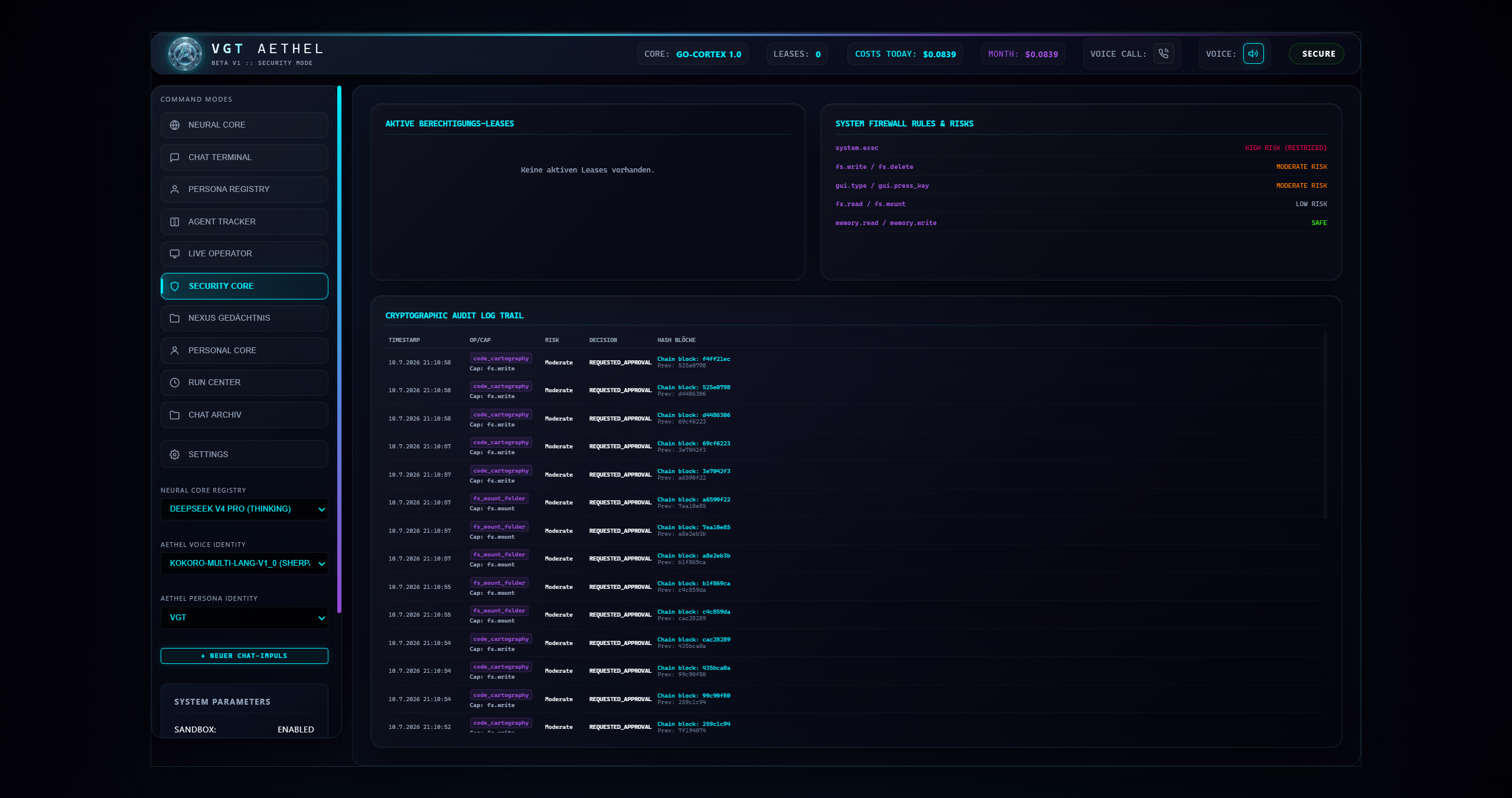Click the Personal Core person icon
1512x798 pixels.
click(x=175, y=351)
